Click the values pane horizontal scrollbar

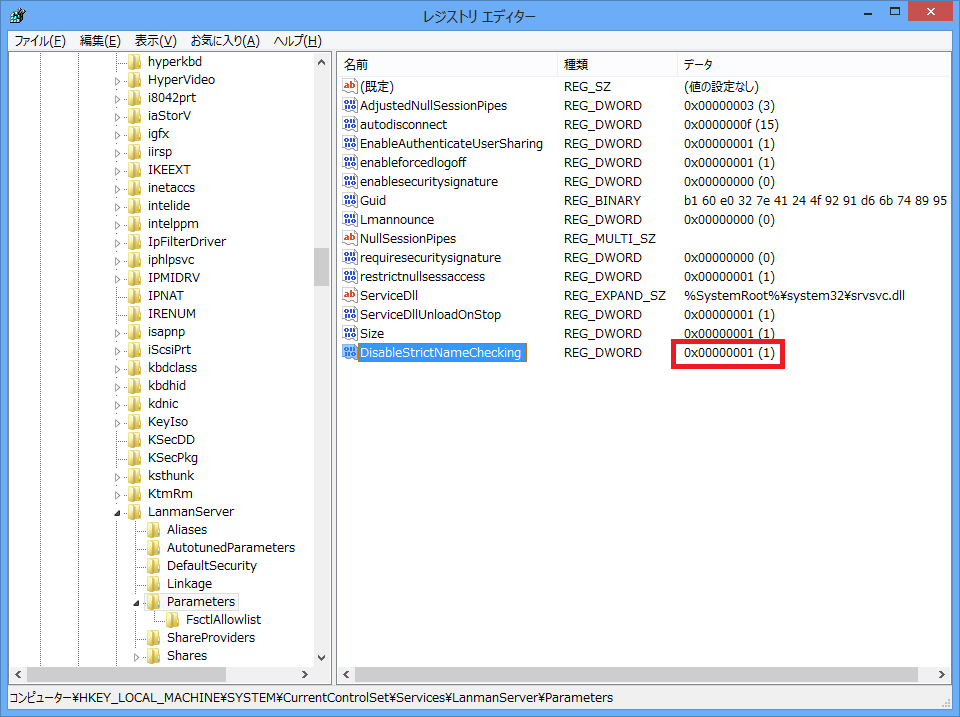click(x=640, y=674)
